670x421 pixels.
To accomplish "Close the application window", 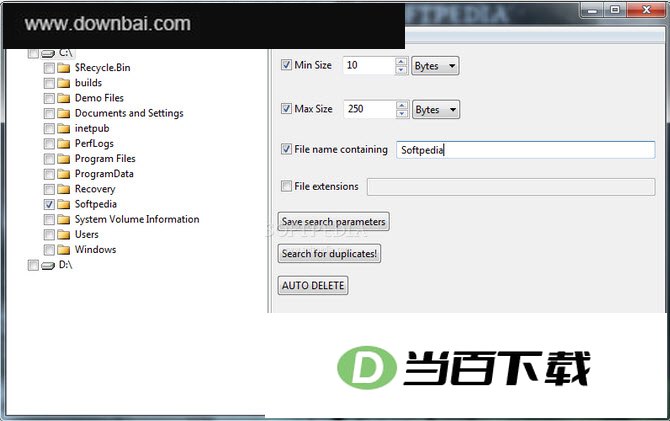I will pos(646,10).
